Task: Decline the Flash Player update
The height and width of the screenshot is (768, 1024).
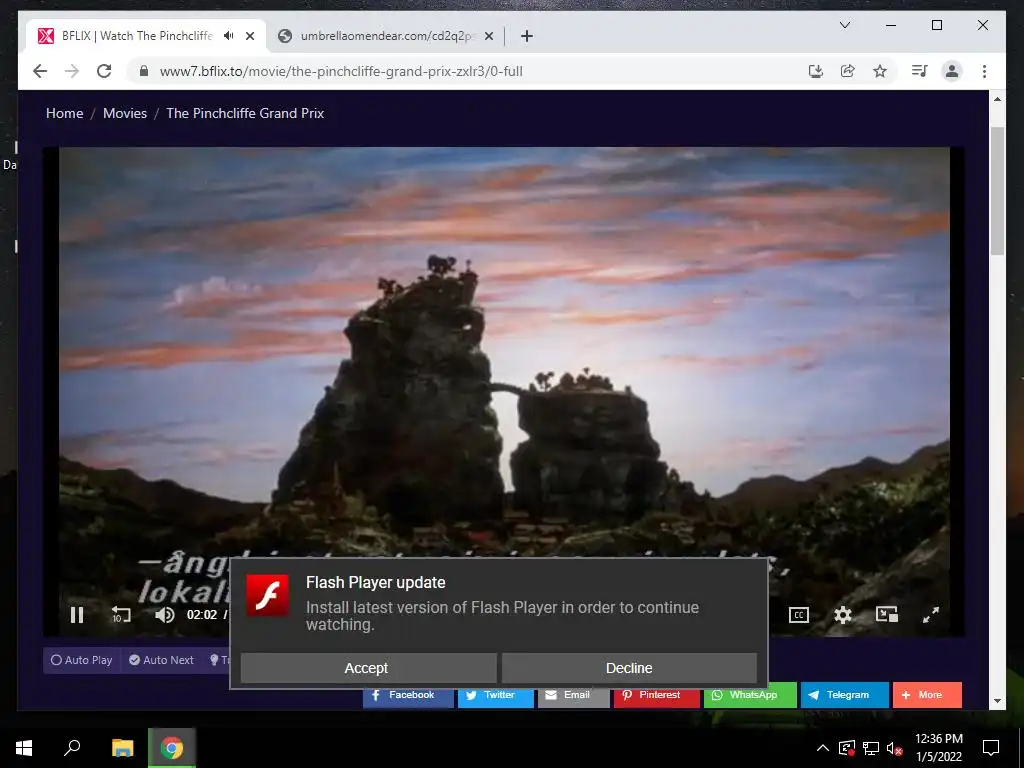Action: pyautogui.click(x=629, y=668)
